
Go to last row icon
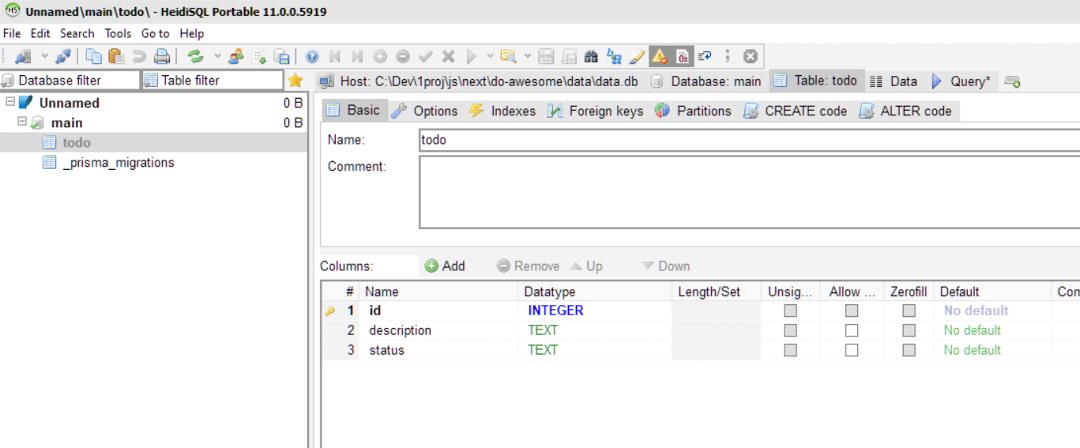(357, 56)
